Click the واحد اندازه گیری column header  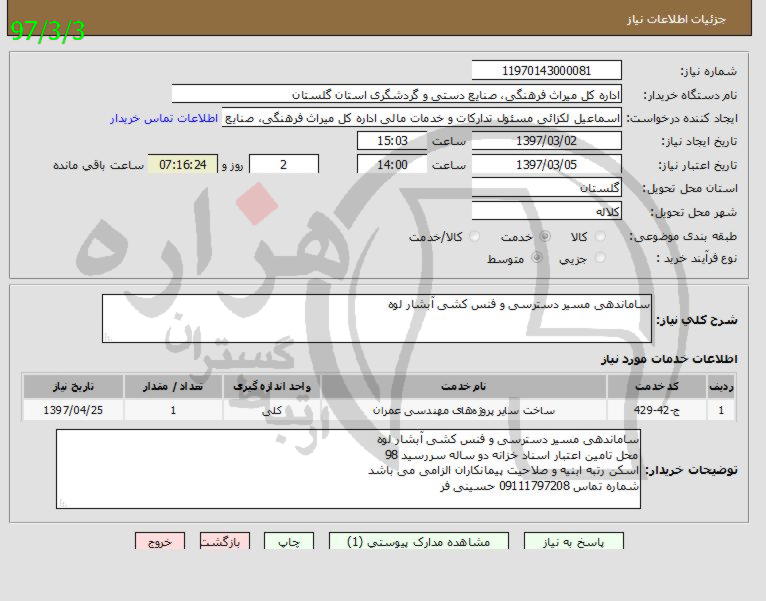point(272,386)
